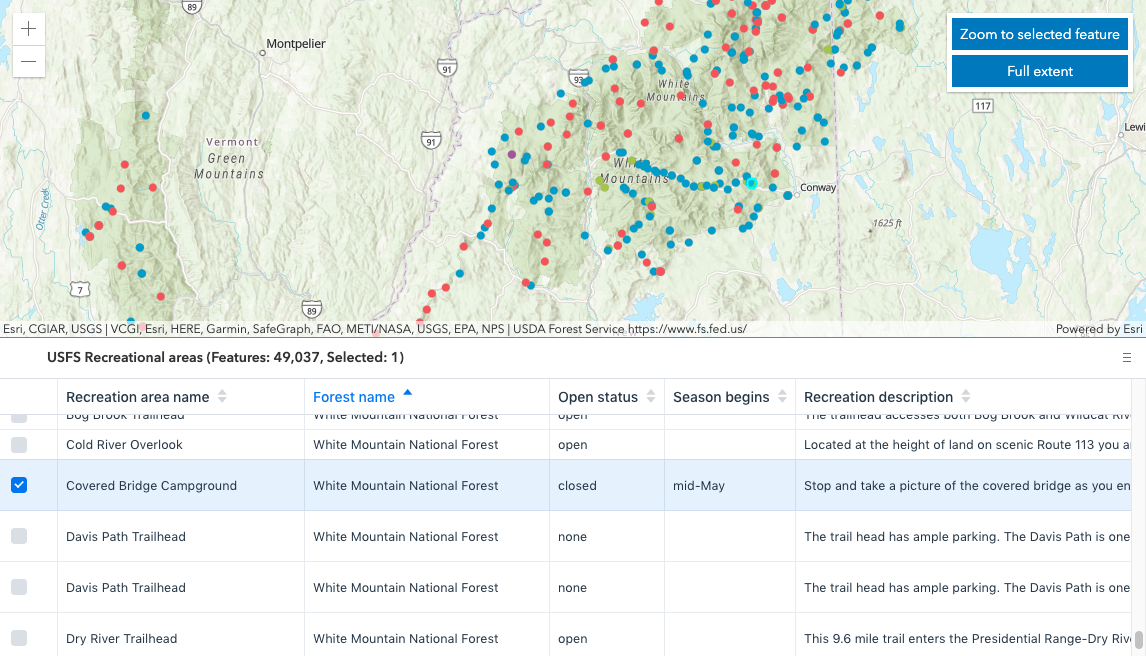Select the purple map point on the map
The width and height of the screenshot is (1146, 656).
[x=512, y=155]
